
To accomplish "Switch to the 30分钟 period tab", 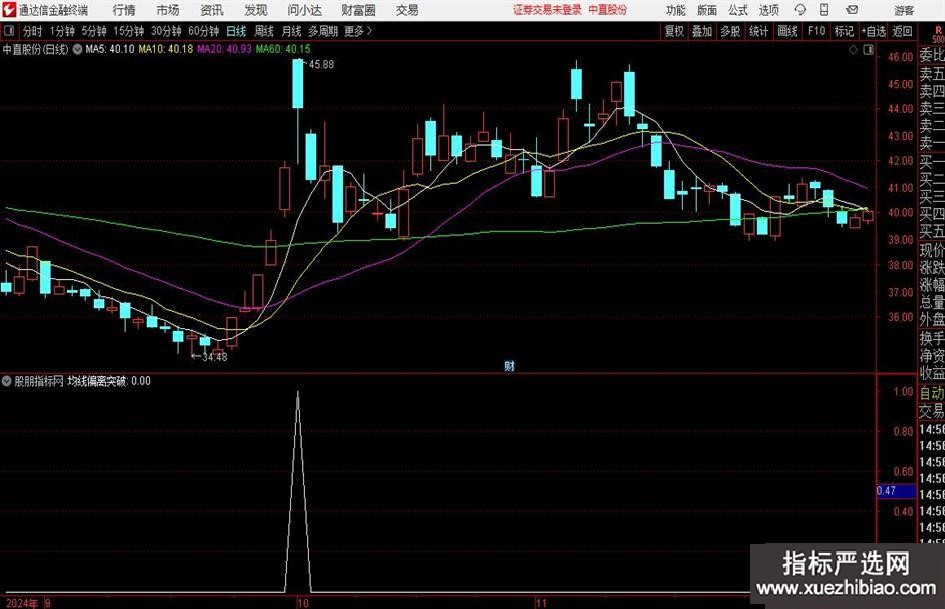I will [x=166, y=31].
